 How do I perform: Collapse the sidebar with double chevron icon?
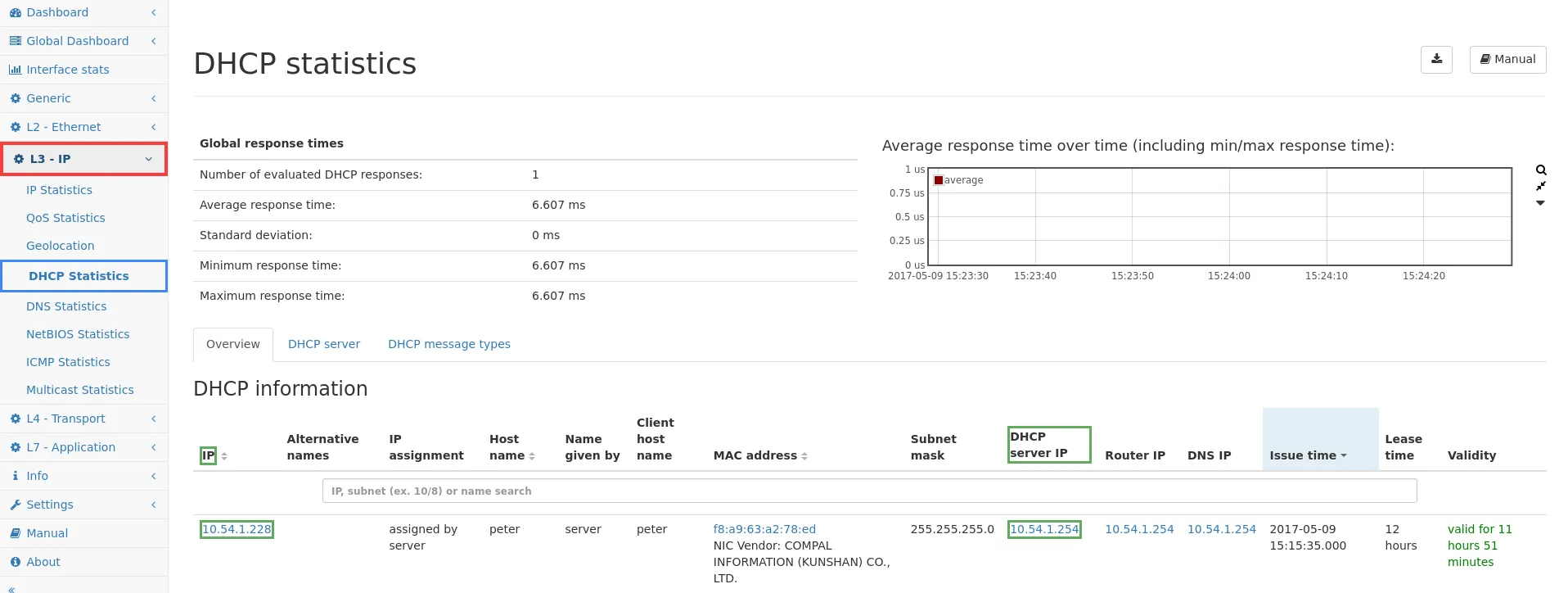pos(11,588)
